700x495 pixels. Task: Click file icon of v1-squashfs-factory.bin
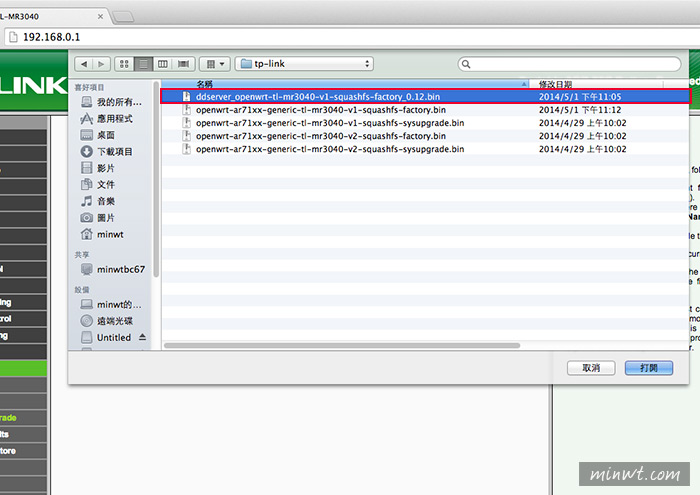point(187,110)
